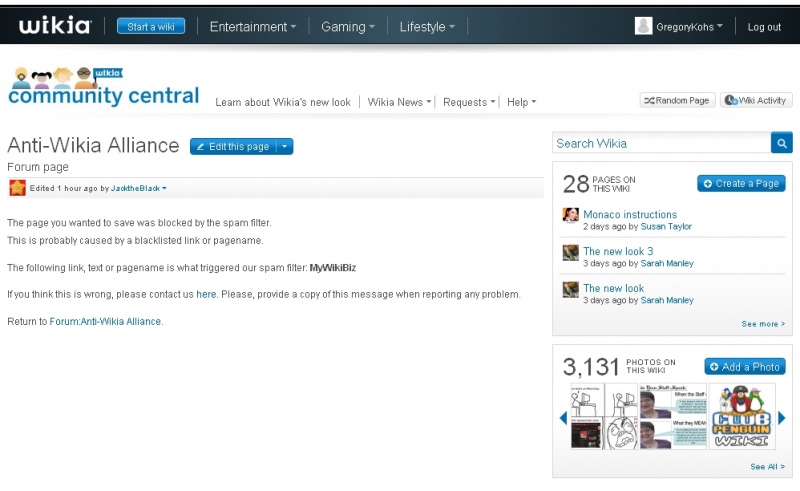Click the Search Wikia input field
Image resolution: width=800 pixels, height=491 pixels.
pyautogui.click(x=660, y=143)
